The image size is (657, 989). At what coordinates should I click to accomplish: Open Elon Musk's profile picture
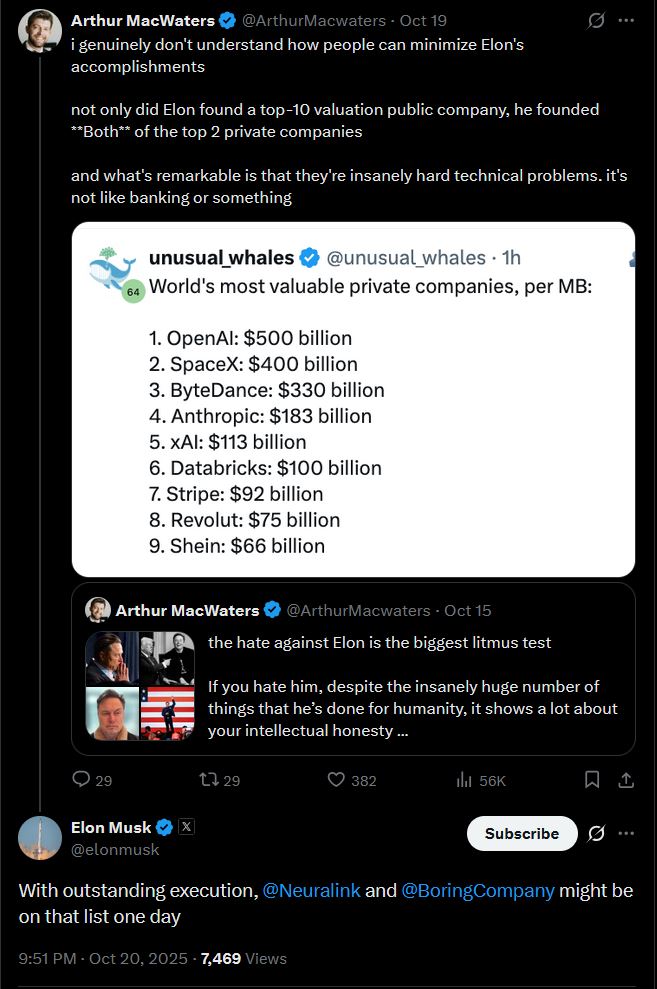pos(40,838)
